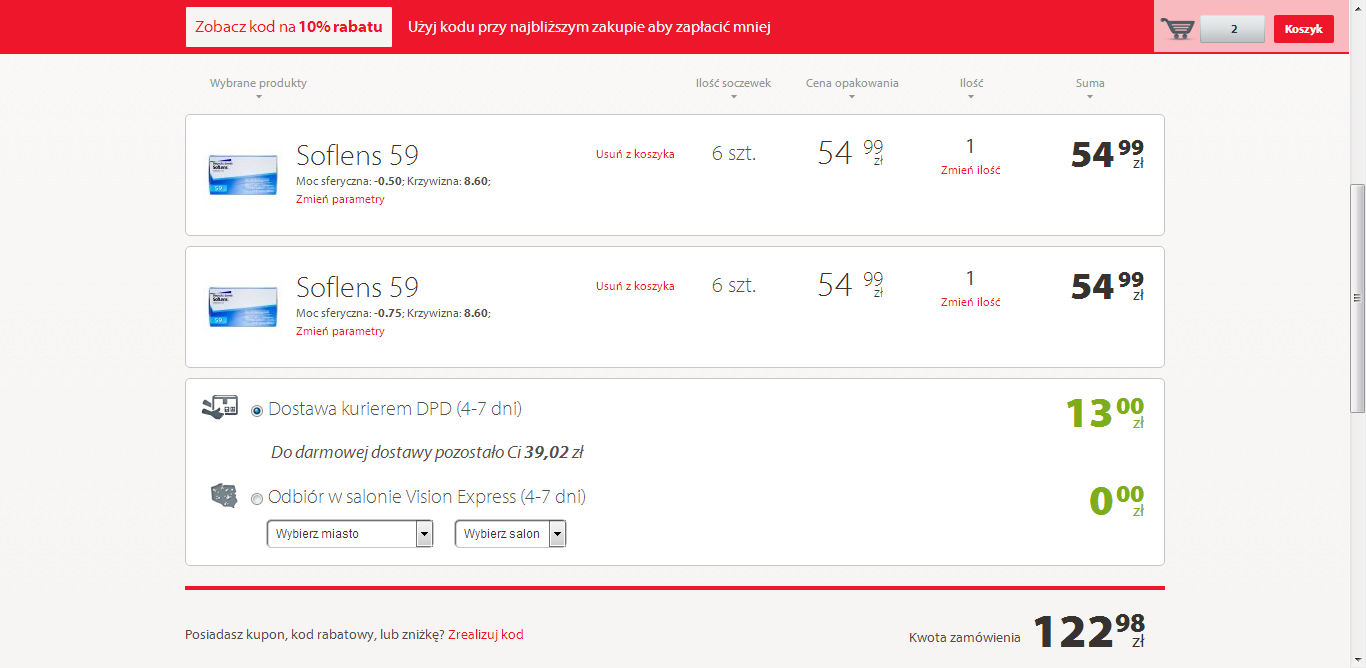Click the Zrealizuj kod discount link
Screen dimensions: 1366x668
coord(485,634)
